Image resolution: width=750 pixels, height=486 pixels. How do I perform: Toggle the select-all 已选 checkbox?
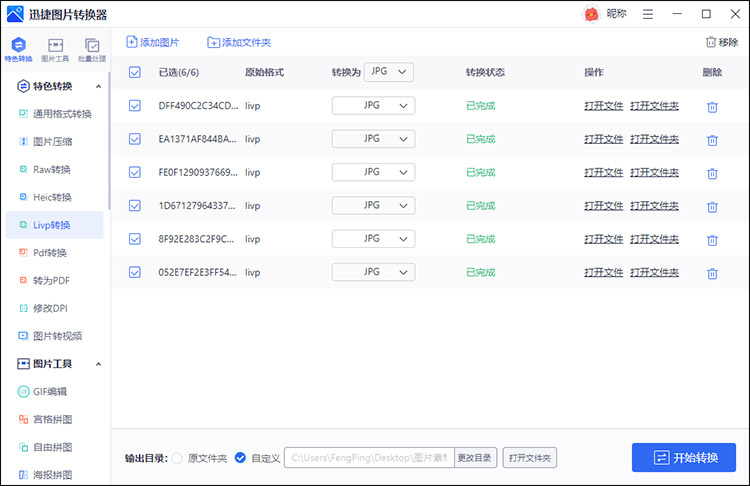[x=135, y=72]
